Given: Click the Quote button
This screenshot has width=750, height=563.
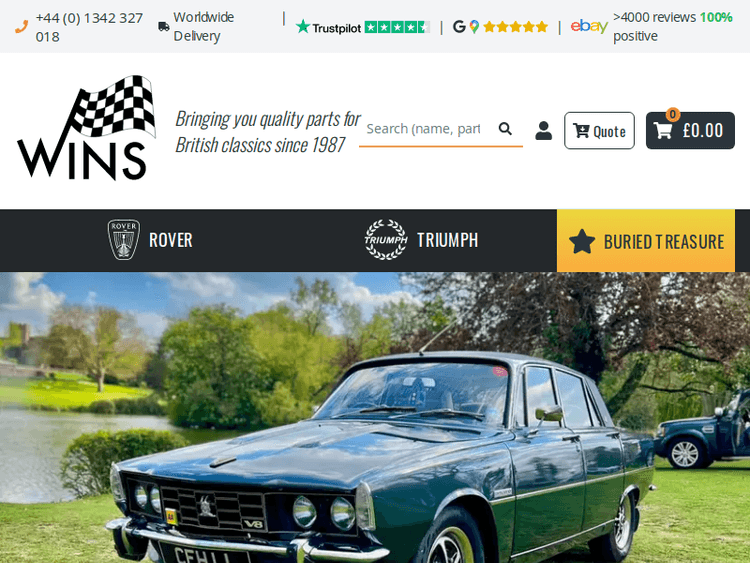Looking at the screenshot, I should (x=599, y=131).
